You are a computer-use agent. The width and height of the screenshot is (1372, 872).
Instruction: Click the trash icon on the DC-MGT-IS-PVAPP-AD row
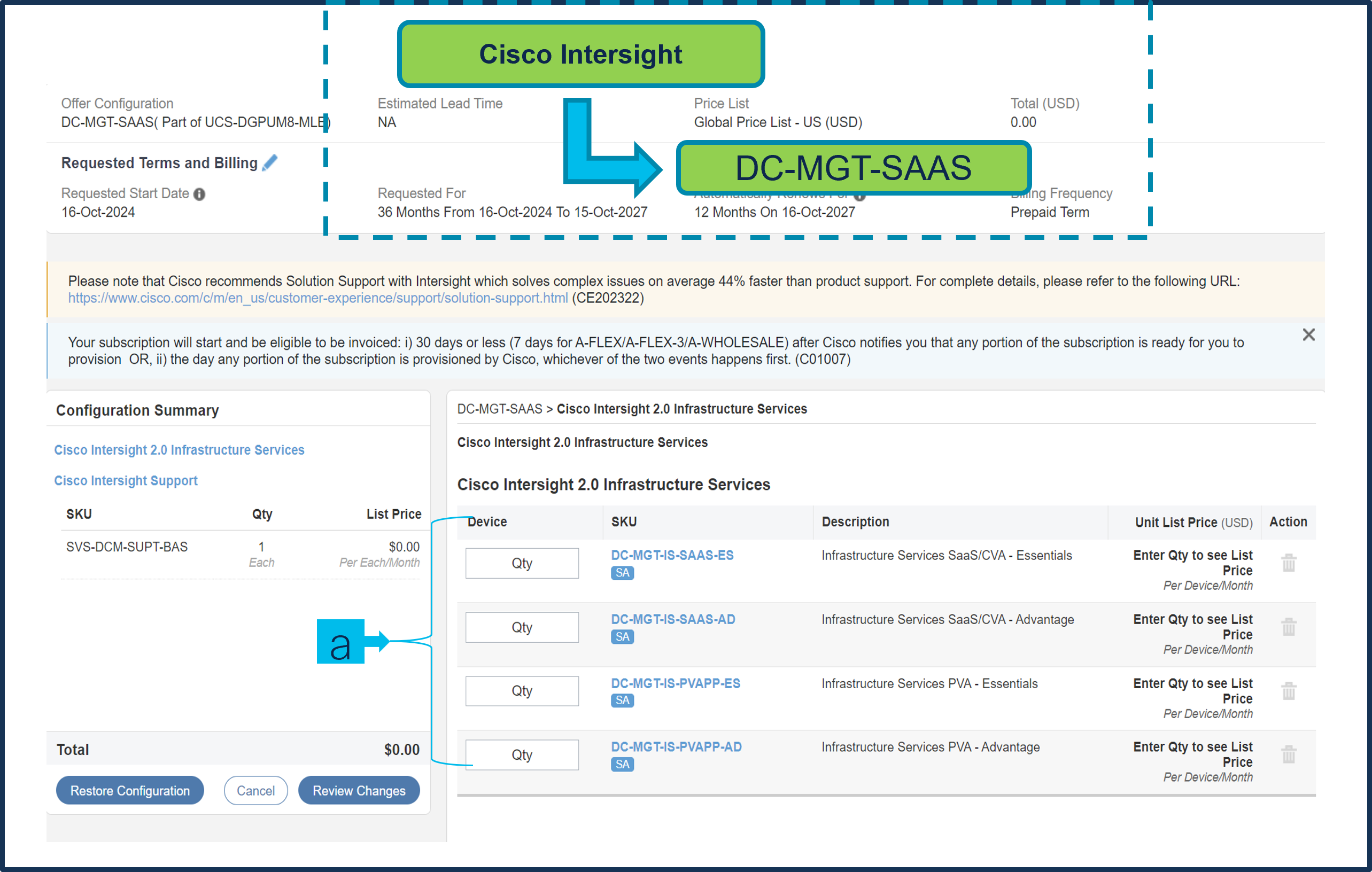click(x=1288, y=754)
